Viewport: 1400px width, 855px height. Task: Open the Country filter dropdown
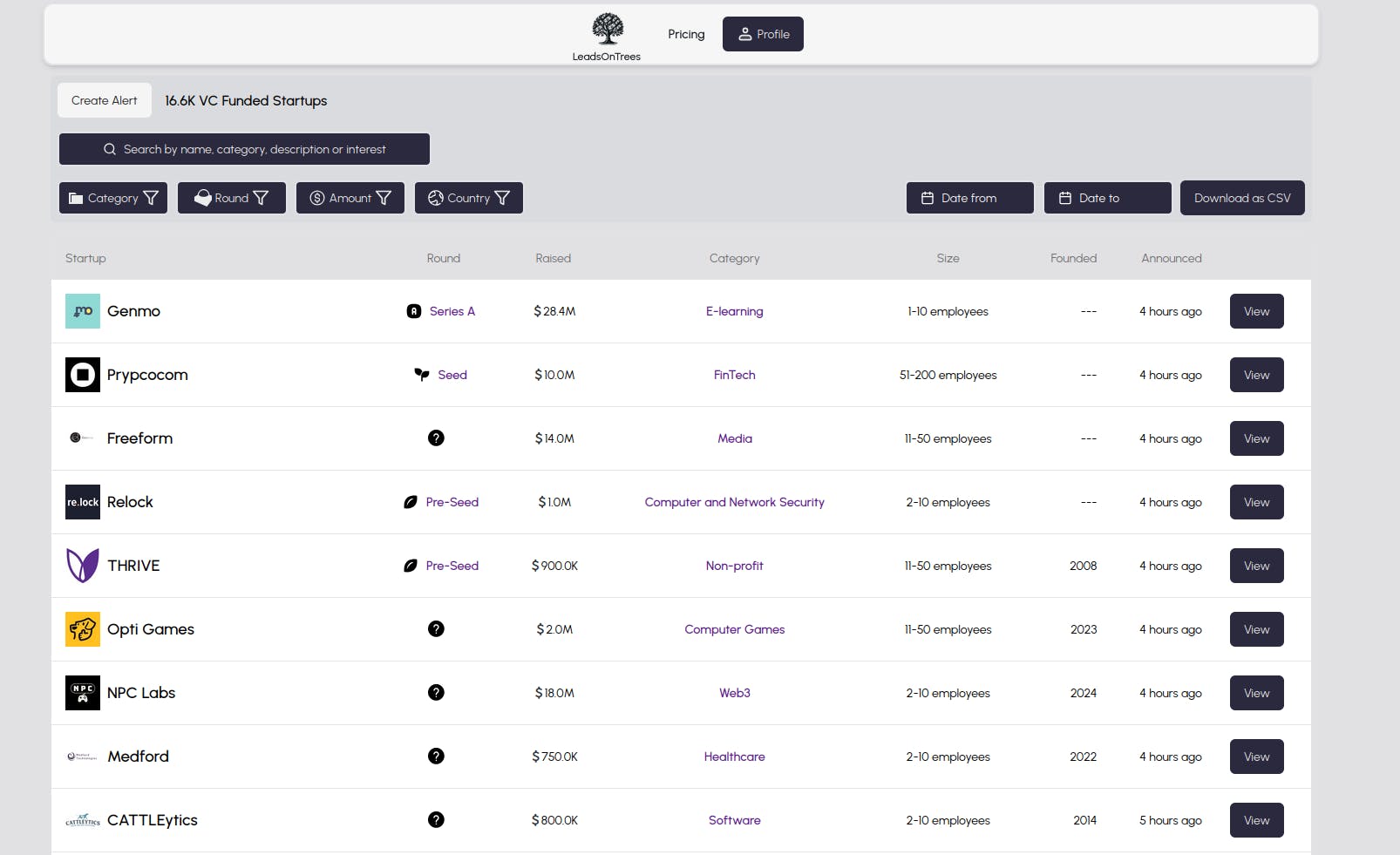click(469, 198)
